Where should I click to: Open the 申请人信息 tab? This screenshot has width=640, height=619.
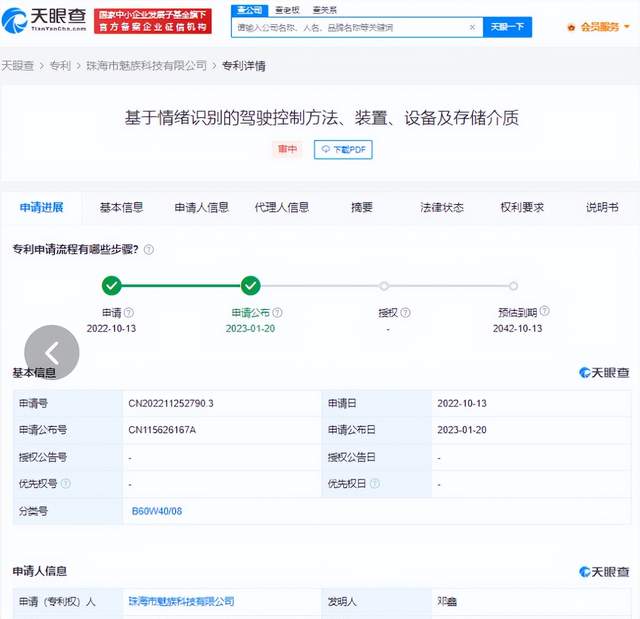[202, 208]
